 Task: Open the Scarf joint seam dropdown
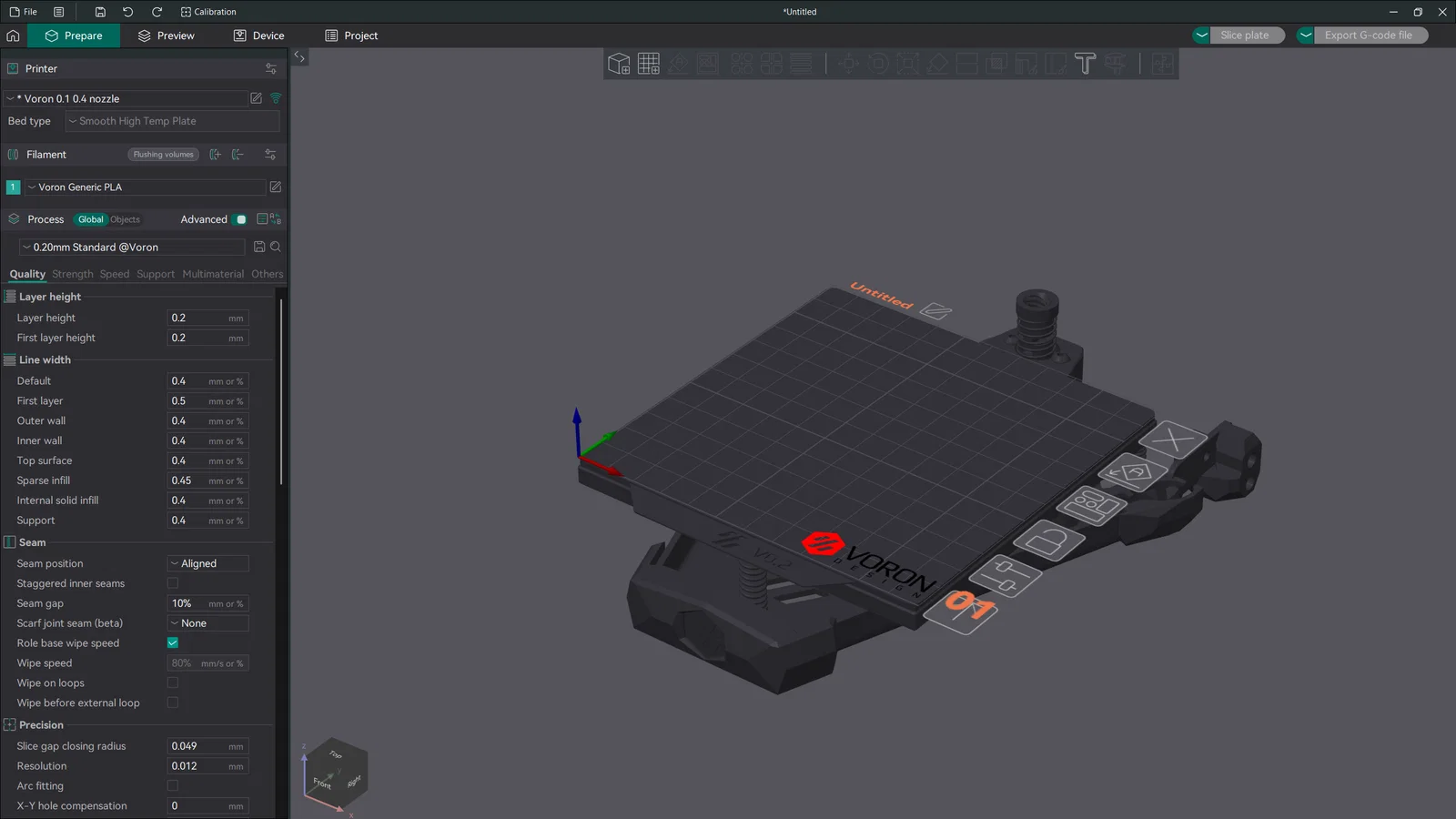(x=208, y=623)
